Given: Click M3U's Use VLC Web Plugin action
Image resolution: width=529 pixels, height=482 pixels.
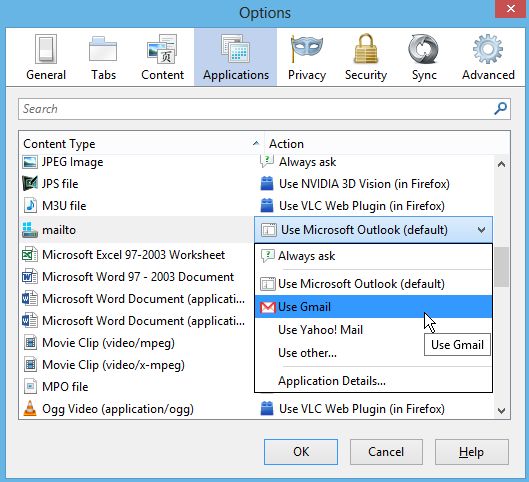Looking at the screenshot, I should (x=362, y=206).
